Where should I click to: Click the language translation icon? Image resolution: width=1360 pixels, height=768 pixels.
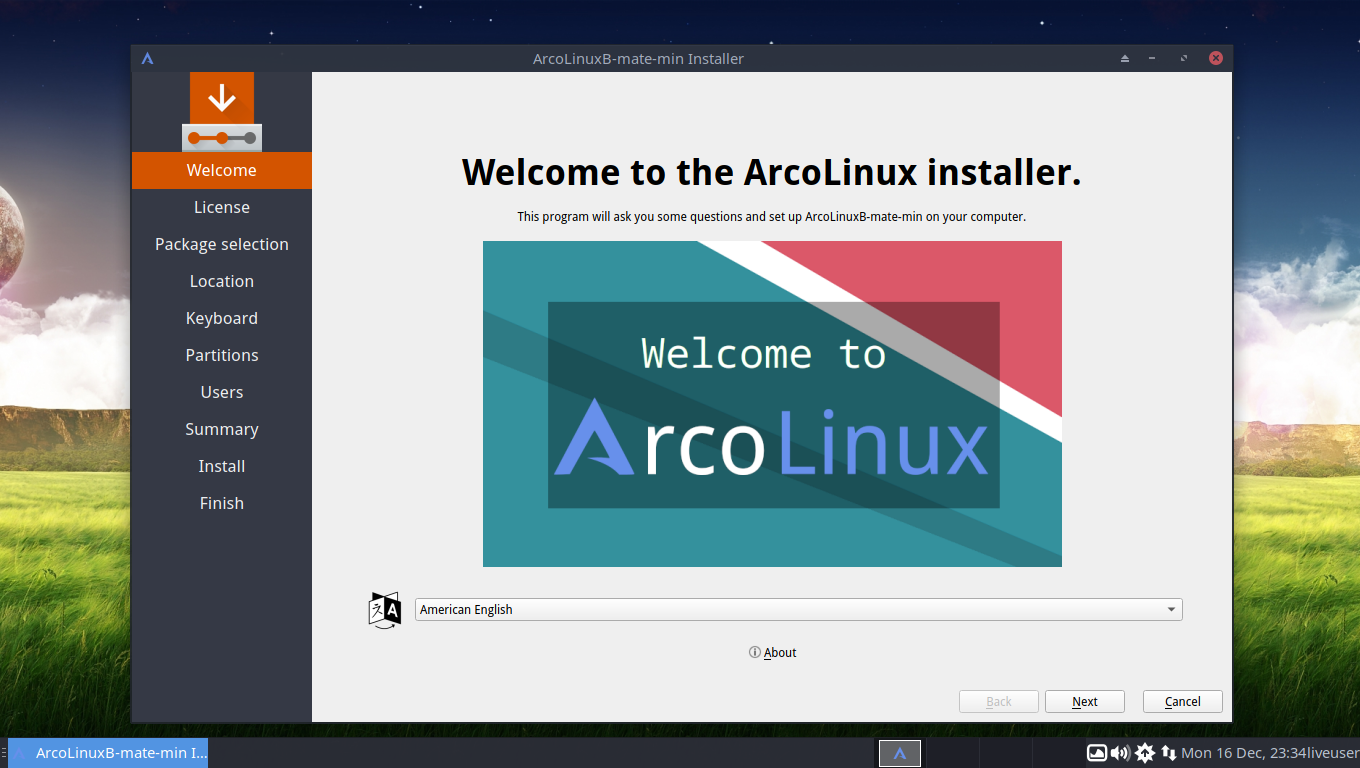coord(385,610)
